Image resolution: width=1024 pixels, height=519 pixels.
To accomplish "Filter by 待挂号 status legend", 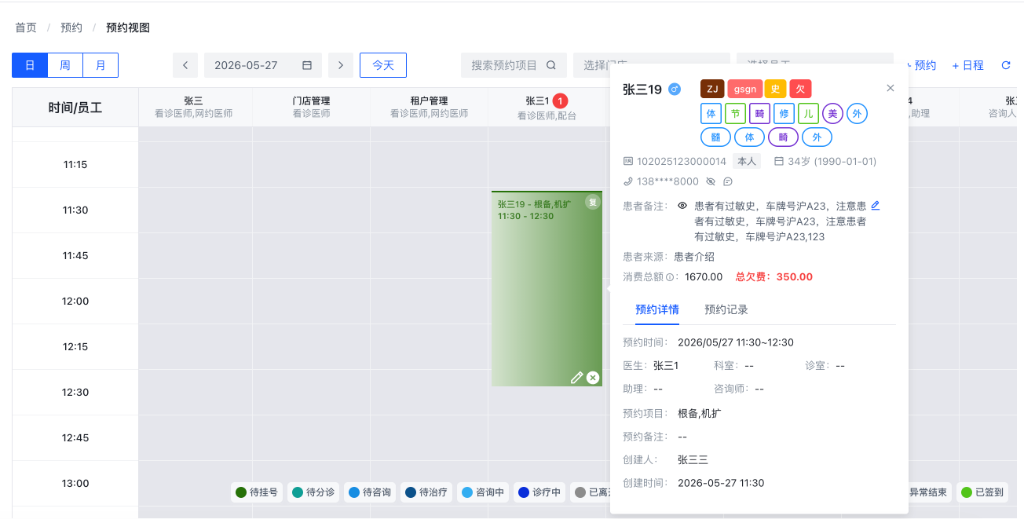I will coord(257,492).
